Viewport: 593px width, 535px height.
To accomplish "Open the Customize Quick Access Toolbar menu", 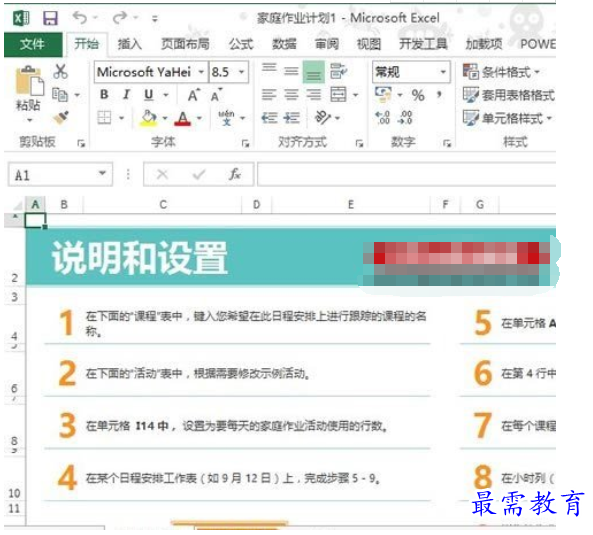I will tap(155, 18).
